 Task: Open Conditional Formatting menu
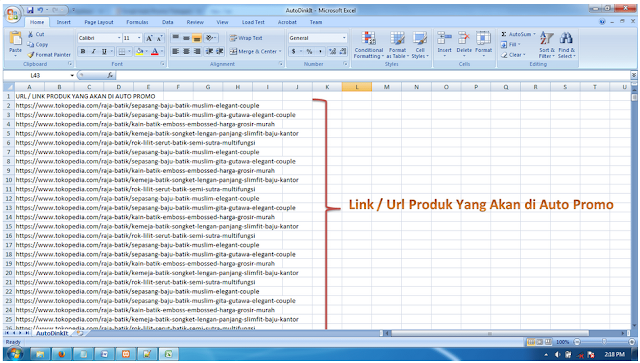tap(369, 45)
